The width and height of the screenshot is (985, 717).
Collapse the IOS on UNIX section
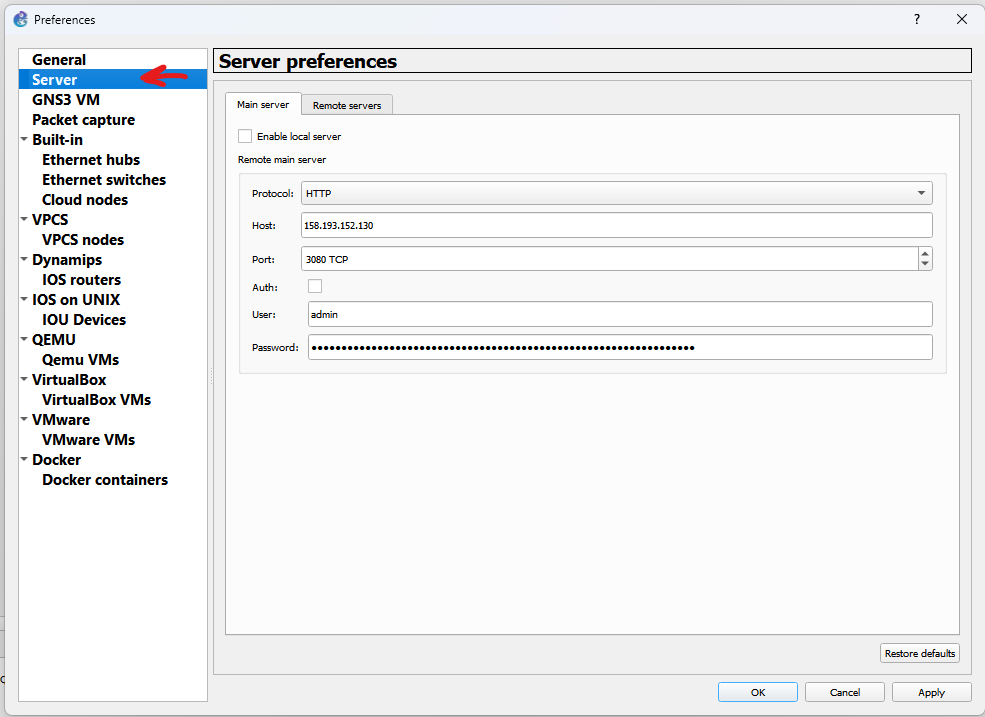click(24, 299)
